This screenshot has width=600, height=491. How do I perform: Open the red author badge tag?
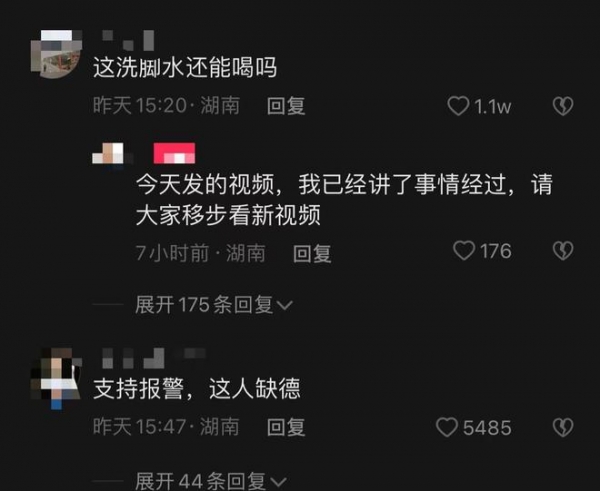coord(174,153)
